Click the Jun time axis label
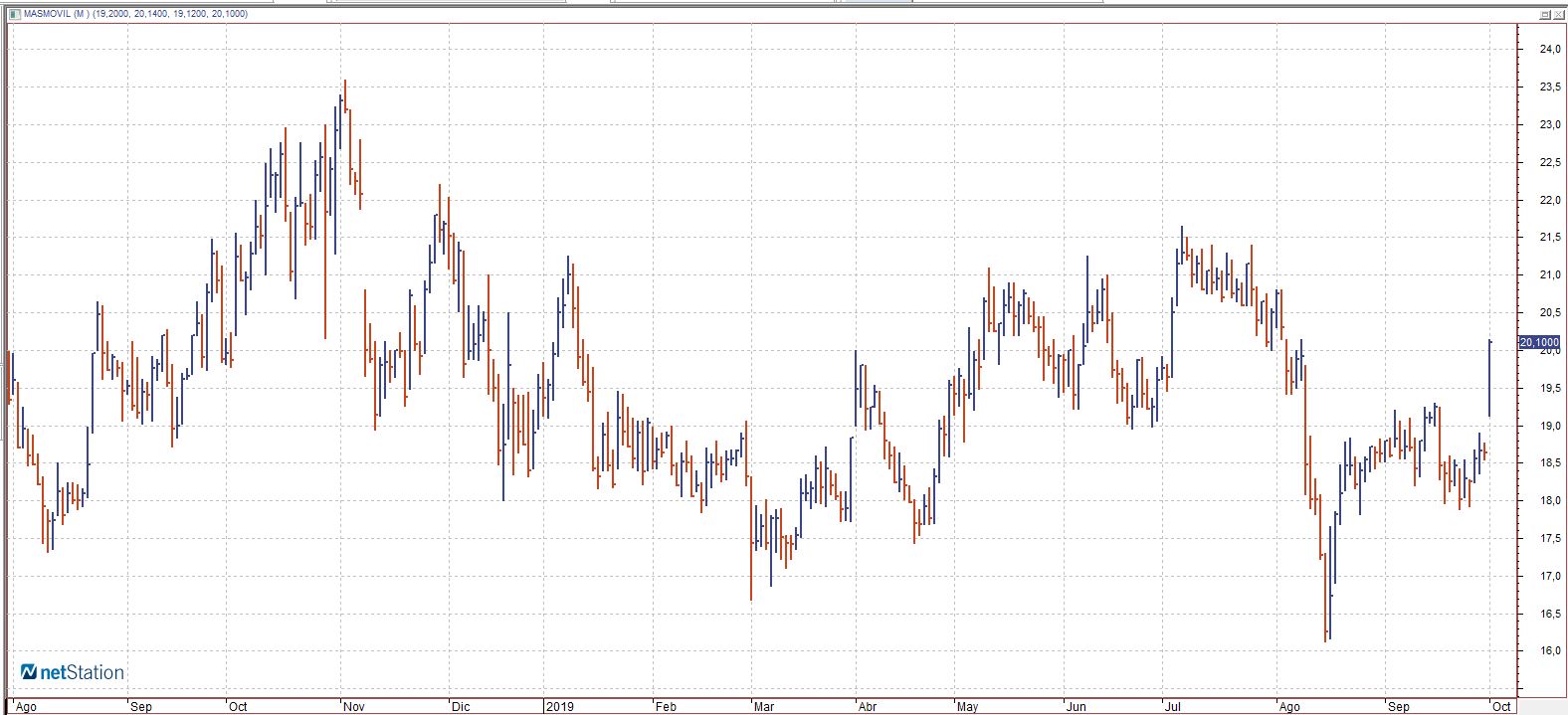Viewport: 1568px width, 715px height. (x=1076, y=707)
